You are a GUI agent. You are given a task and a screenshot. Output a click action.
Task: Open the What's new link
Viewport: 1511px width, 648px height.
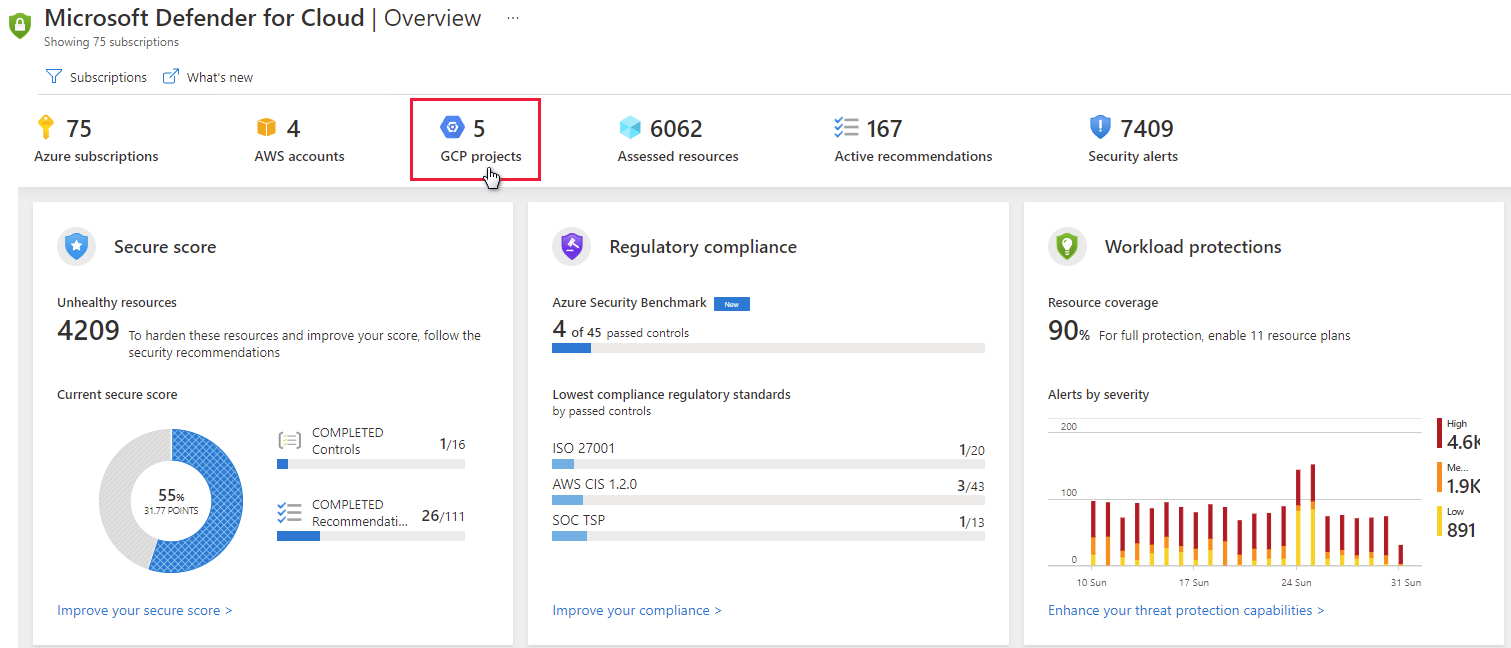tap(208, 77)
